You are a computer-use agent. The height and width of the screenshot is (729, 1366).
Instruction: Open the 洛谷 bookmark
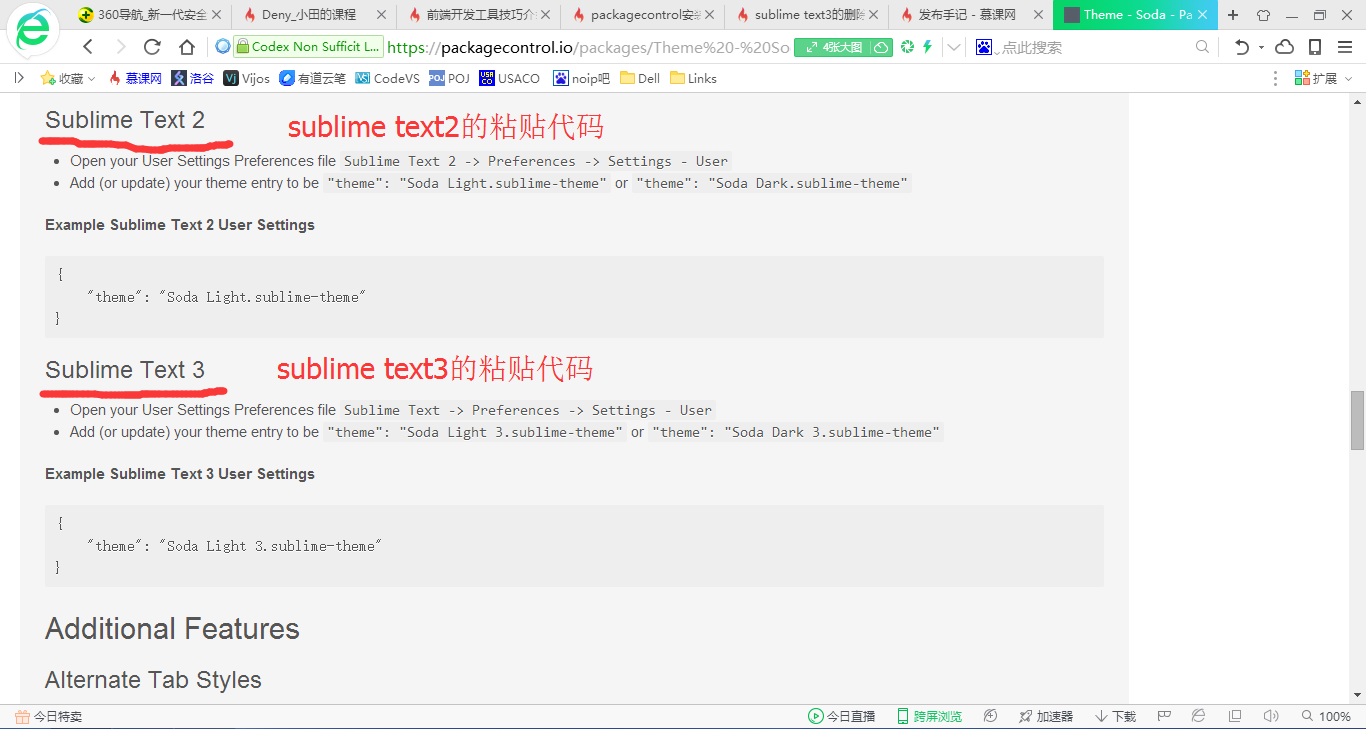click(x=193, y=78)
